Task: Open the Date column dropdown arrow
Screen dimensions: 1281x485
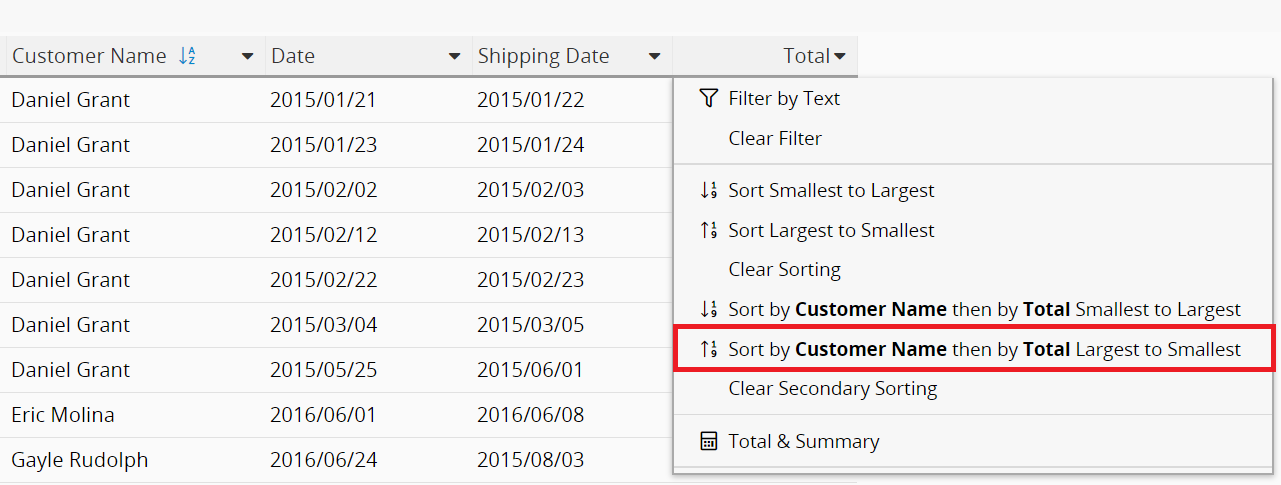Action: (455, 57)
